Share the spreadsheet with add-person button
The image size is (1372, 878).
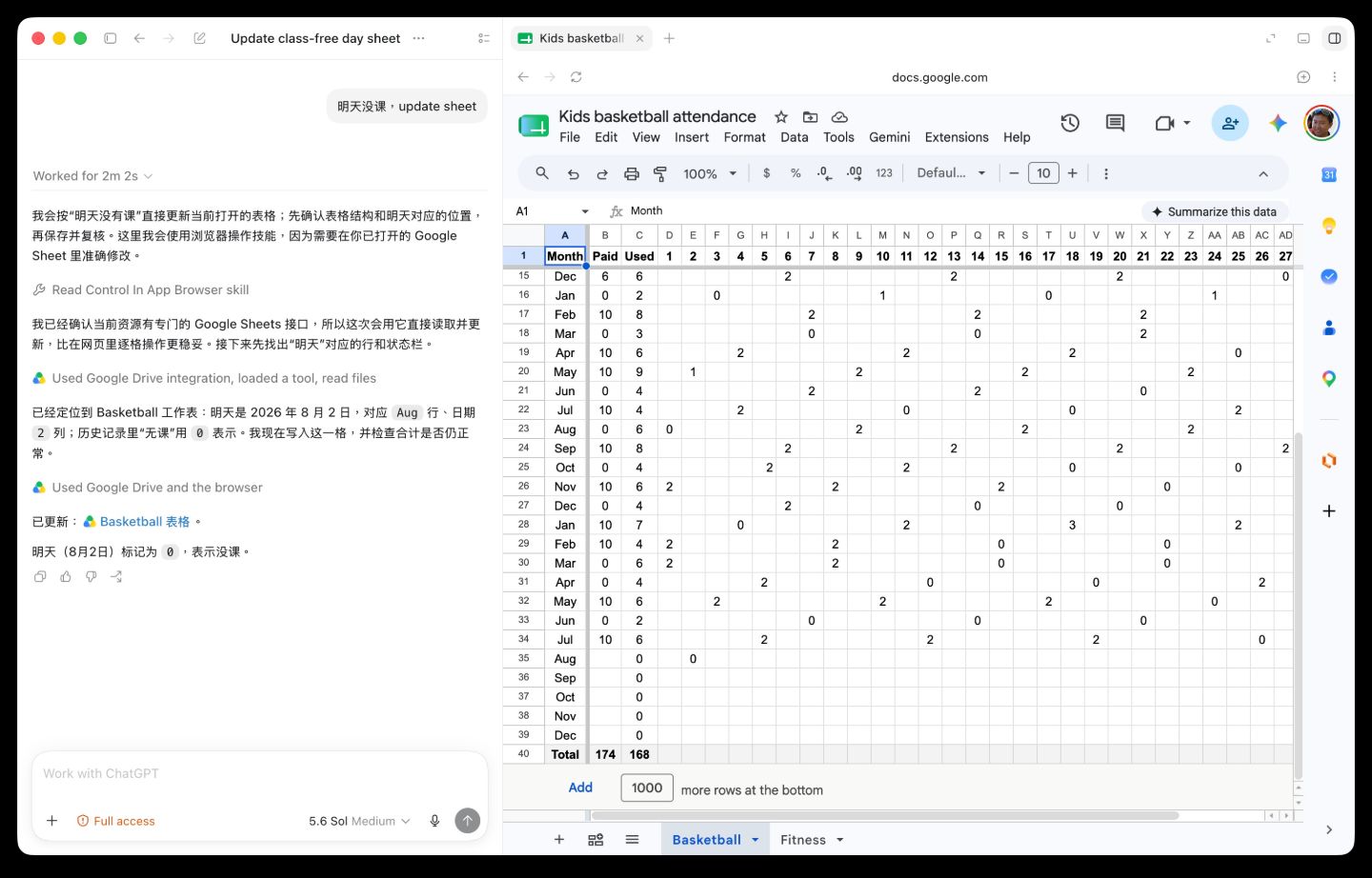(x=1230, y=123)
